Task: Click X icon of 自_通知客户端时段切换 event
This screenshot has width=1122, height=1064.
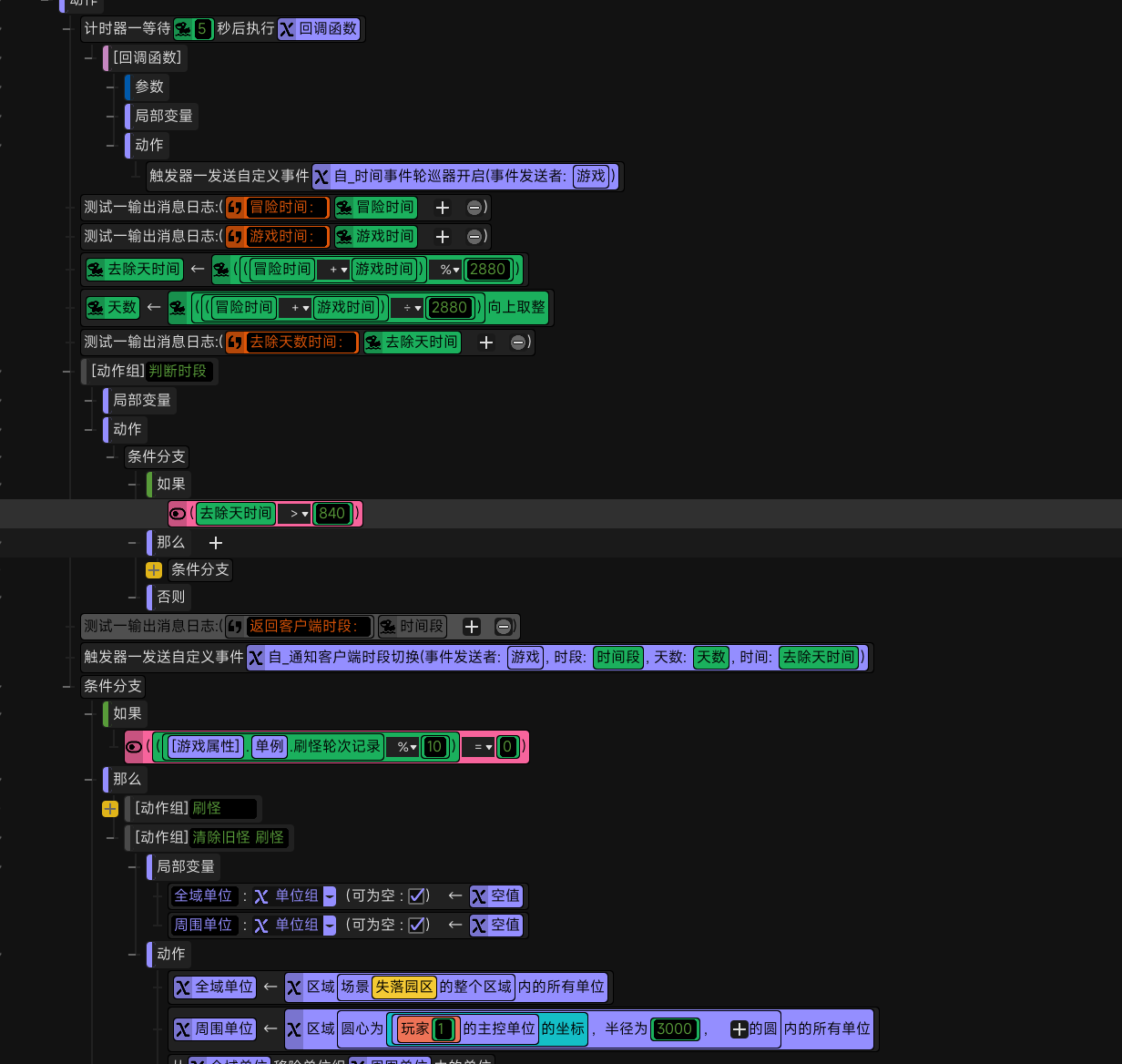Action: tap(256, 658)
